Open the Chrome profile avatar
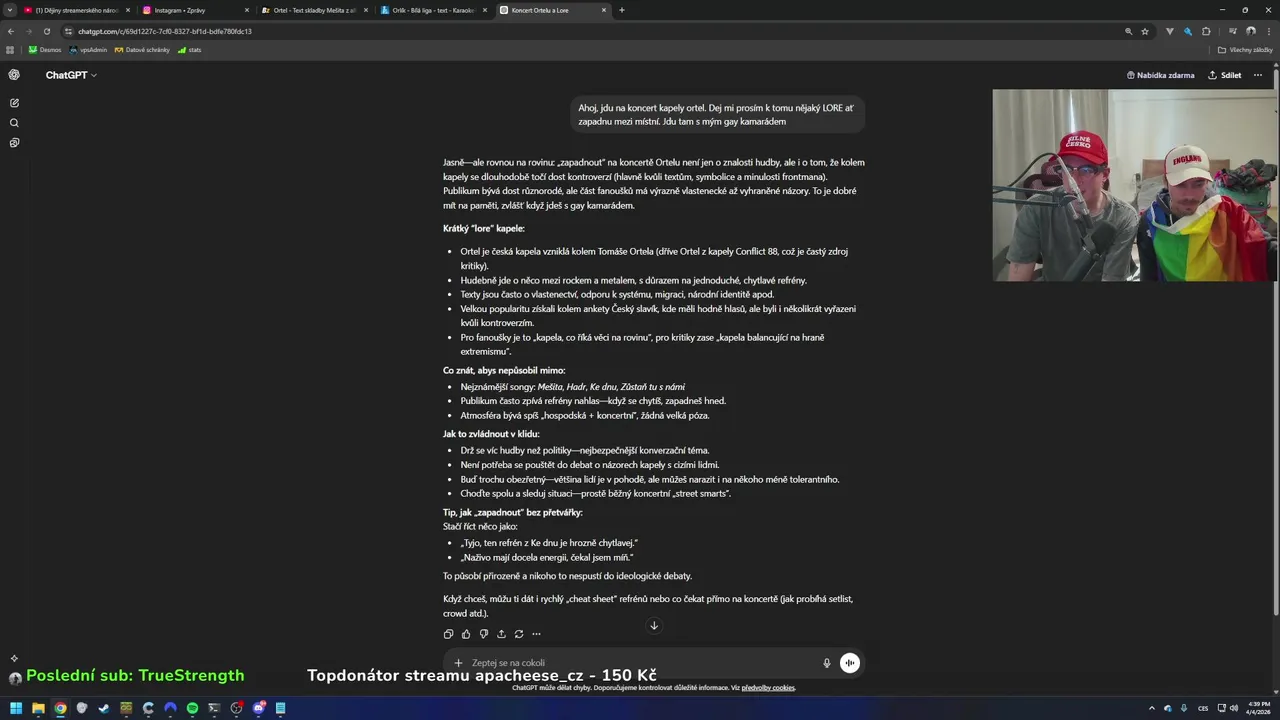Viewport: 1280px width, 720px height. point(1251,31)
